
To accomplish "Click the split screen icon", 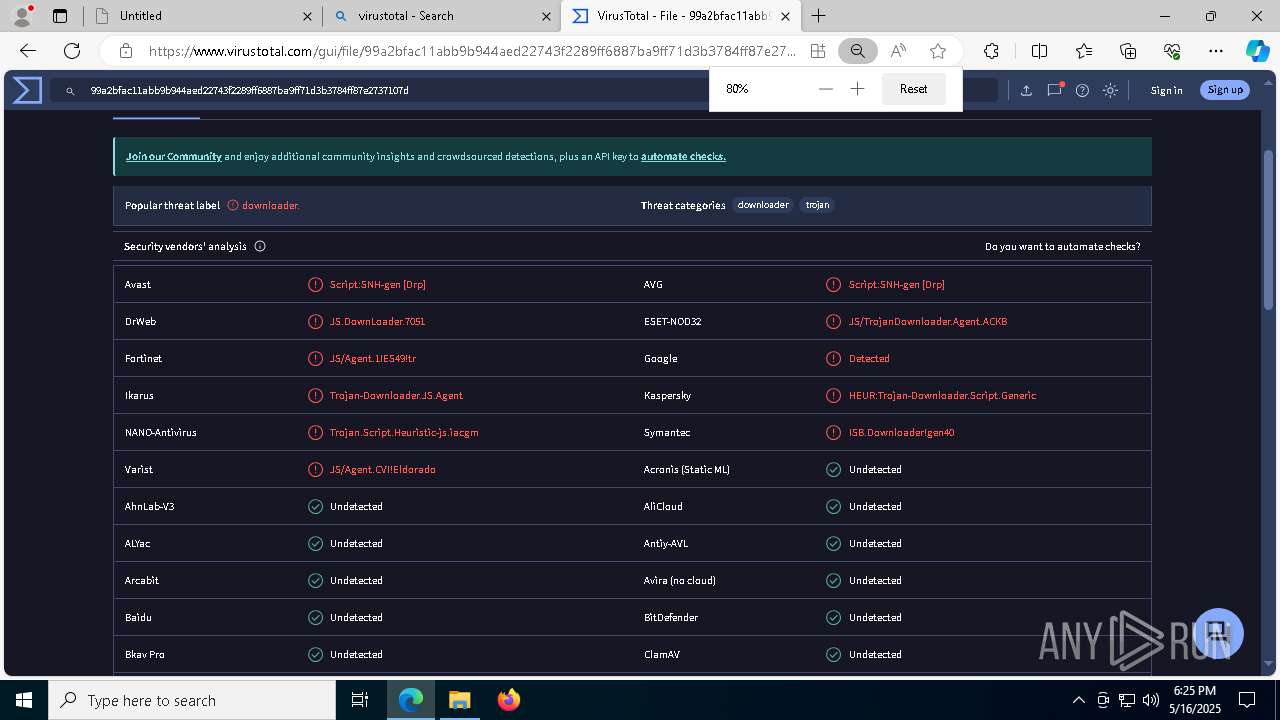I will tap(1039, 51).
